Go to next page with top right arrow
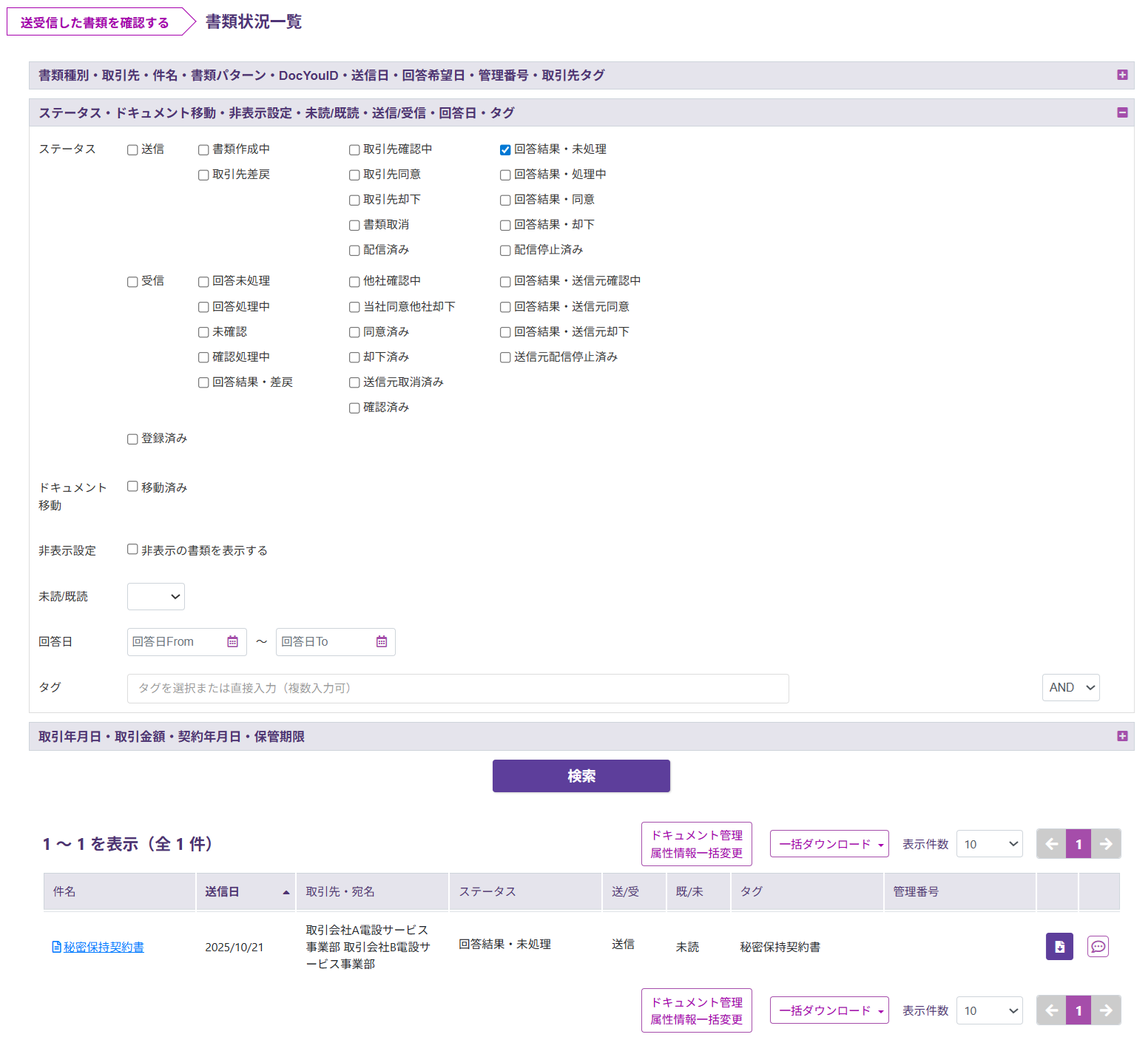 click(1106, 844)
